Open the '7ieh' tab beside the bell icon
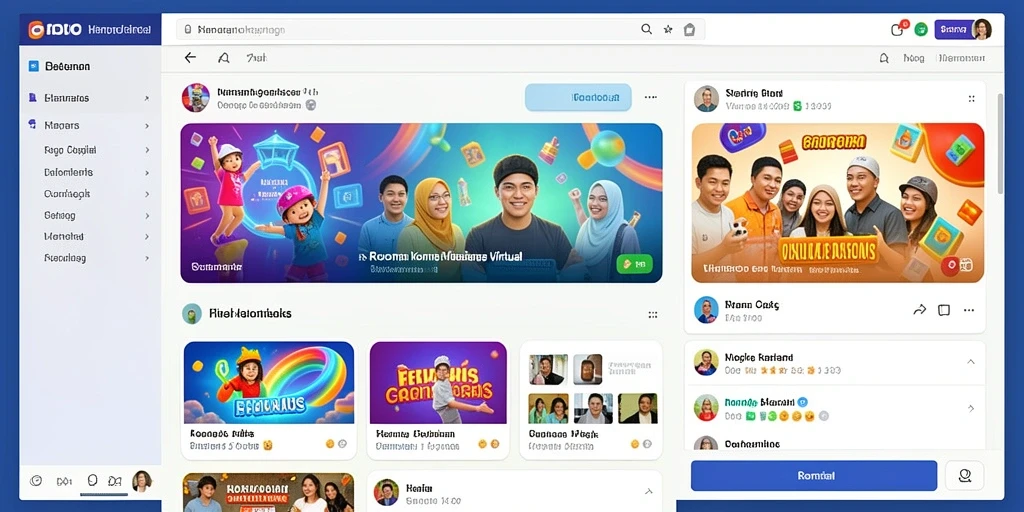Image resolution: width=1024 pixels, height=512 pixels. (x=257, y=58)
